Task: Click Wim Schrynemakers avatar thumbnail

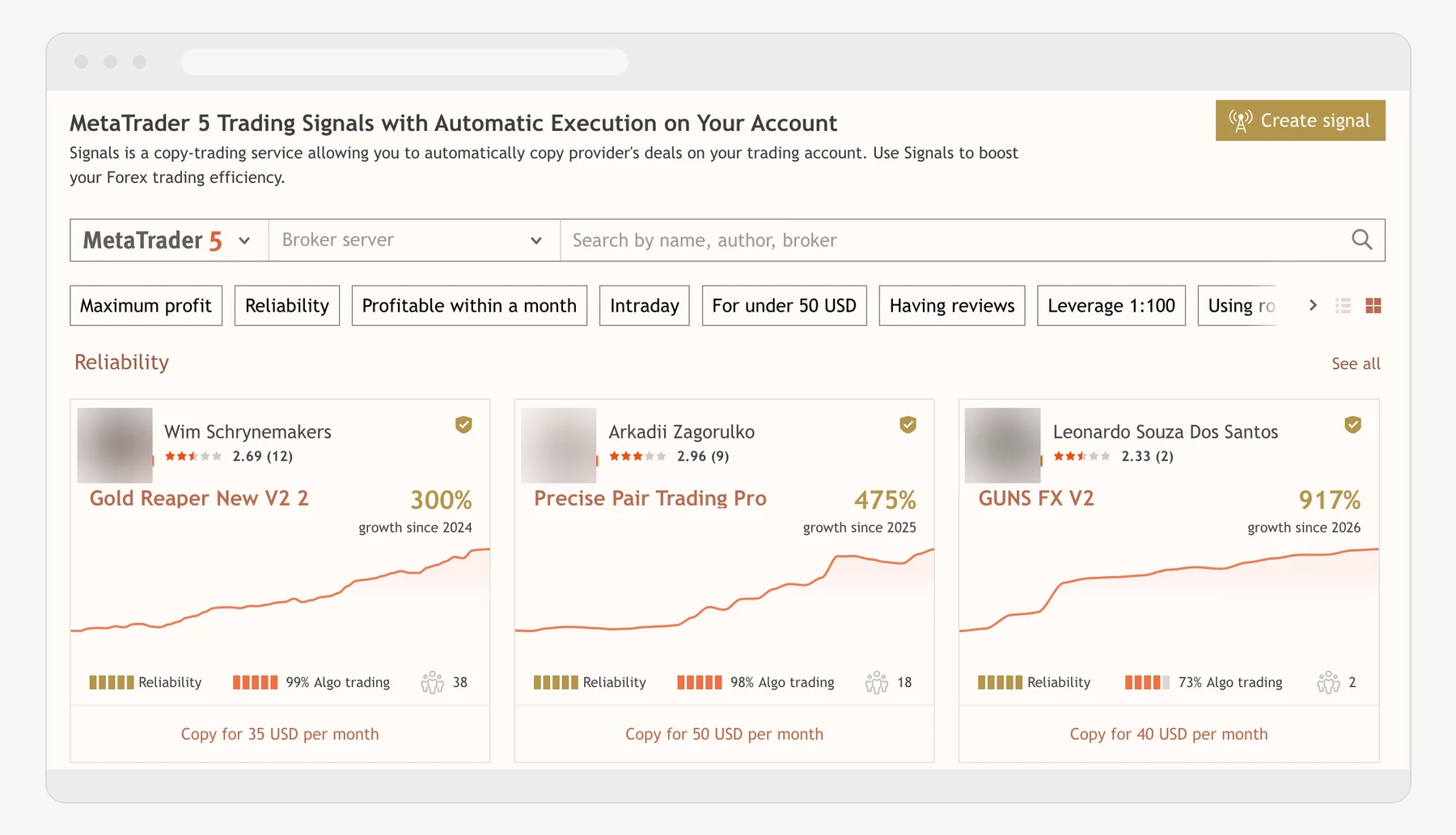Action: (x=115, y=445)
